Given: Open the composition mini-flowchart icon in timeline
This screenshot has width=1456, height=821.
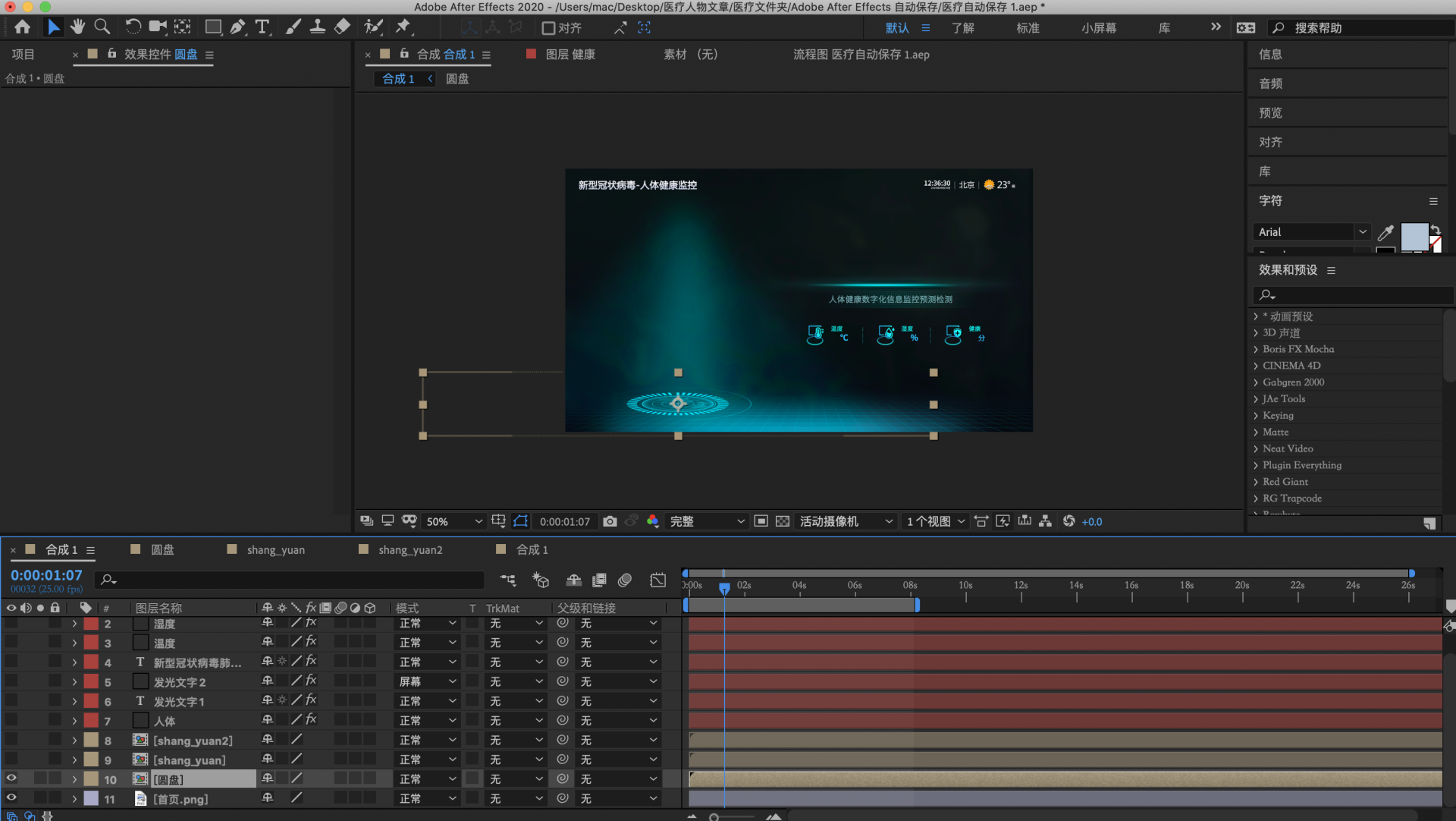Looking at the screenshot, I should coord(508,580).
